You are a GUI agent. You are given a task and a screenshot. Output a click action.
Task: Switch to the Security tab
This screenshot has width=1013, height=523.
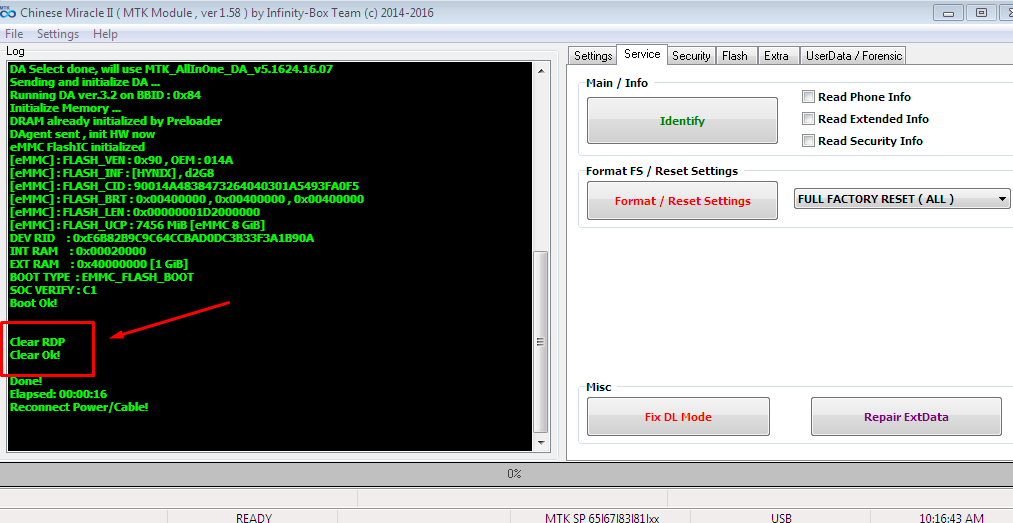coord(691,56)
